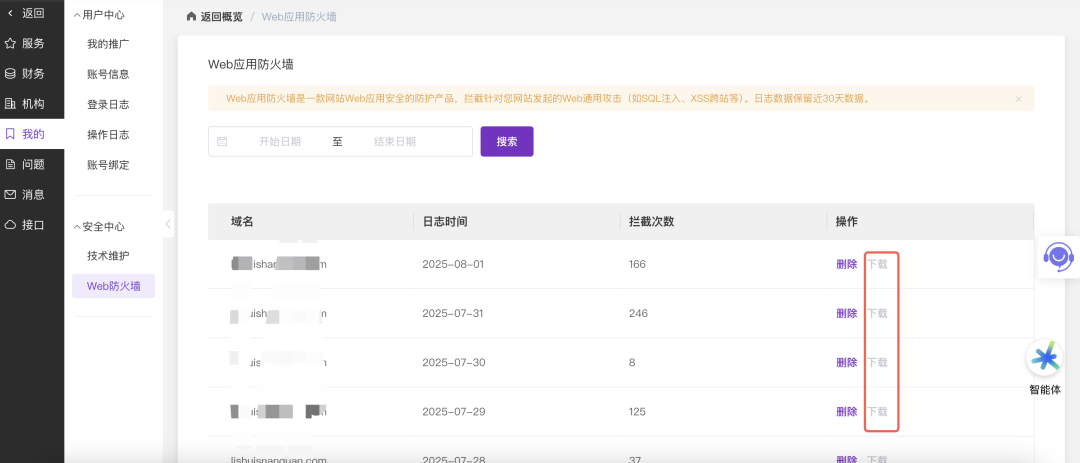Open the 智能体 AI assistant icon
Screen dimensions: 1080x463
[x=1046, y=357]
